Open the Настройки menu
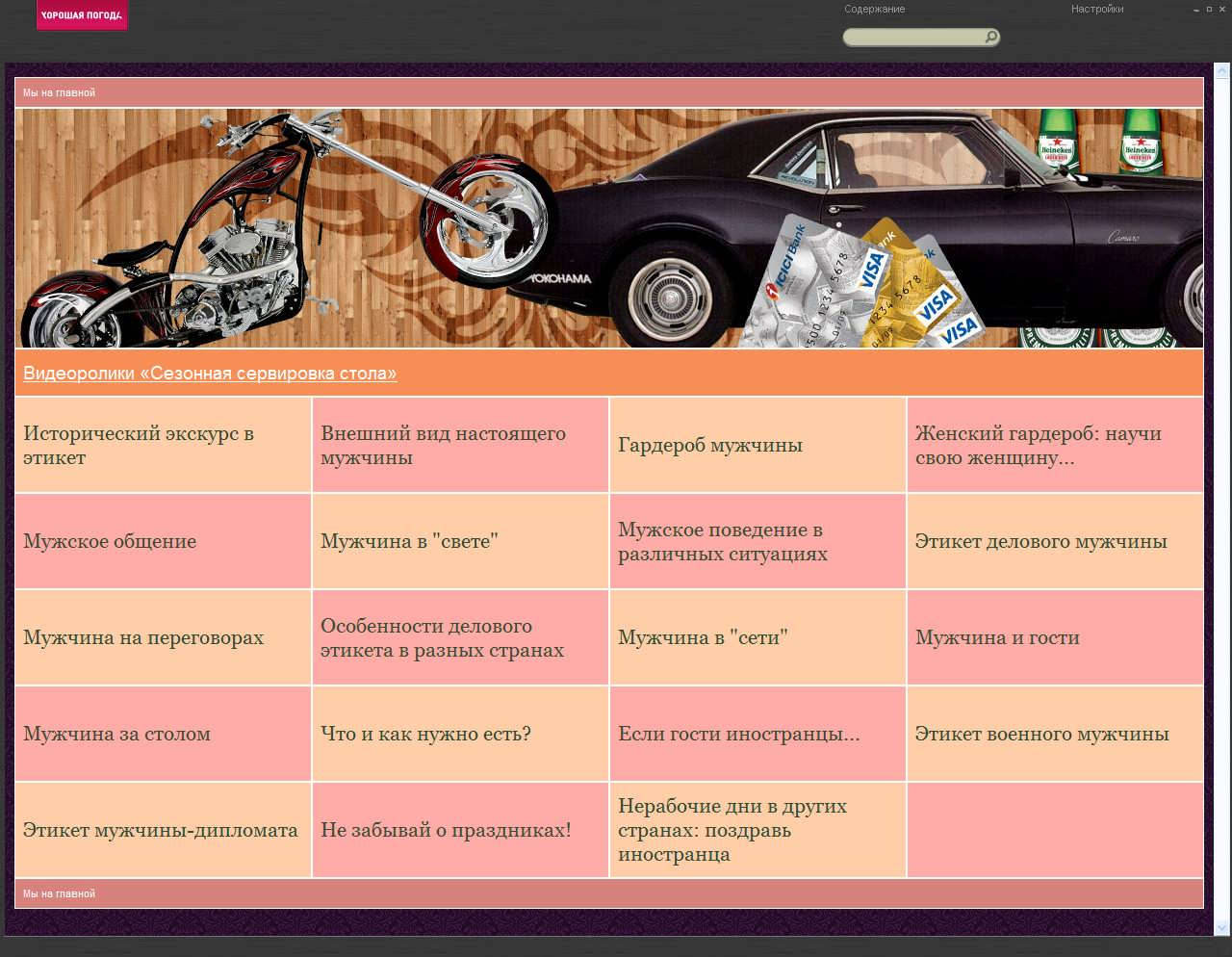This screenshot has height=957, width=1232. pos(1096,10)
